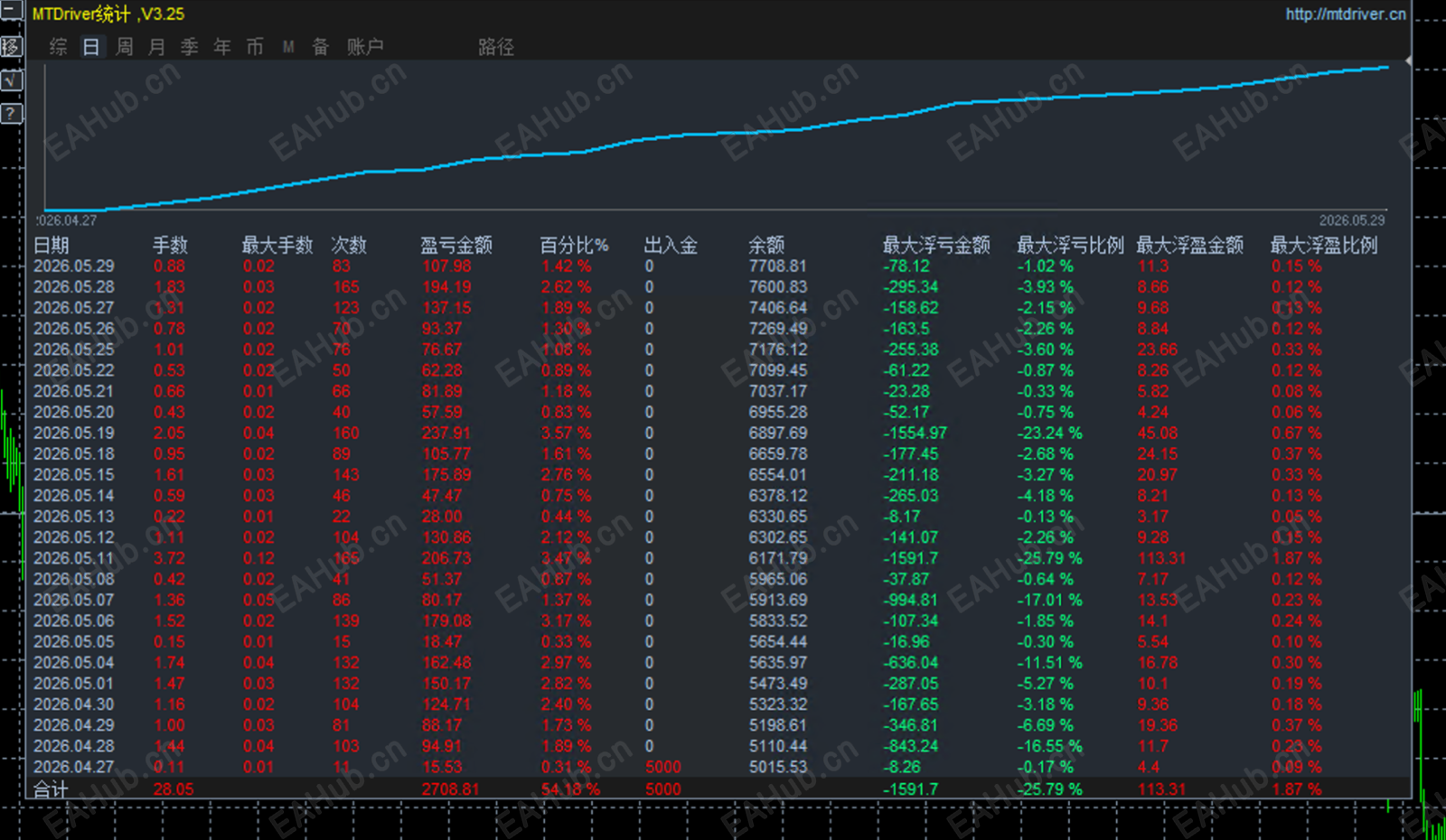The image size is (1446, 840).
Task: Click total profit 2708.81
Action: (x=450, y=789)
